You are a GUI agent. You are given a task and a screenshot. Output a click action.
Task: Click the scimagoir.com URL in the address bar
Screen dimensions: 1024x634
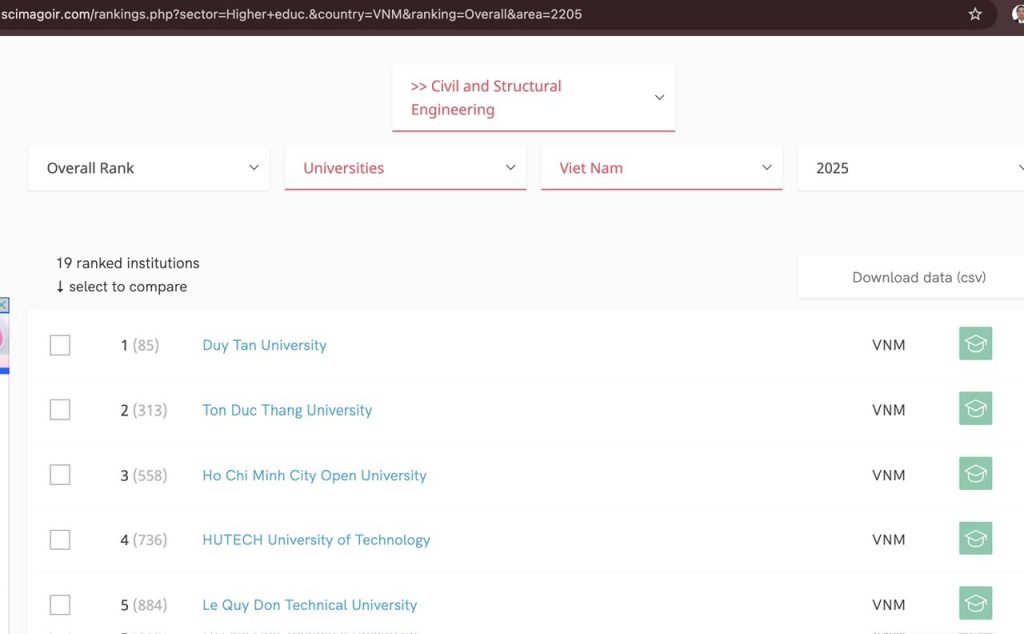pyautogui.click(x=291, y=14)
